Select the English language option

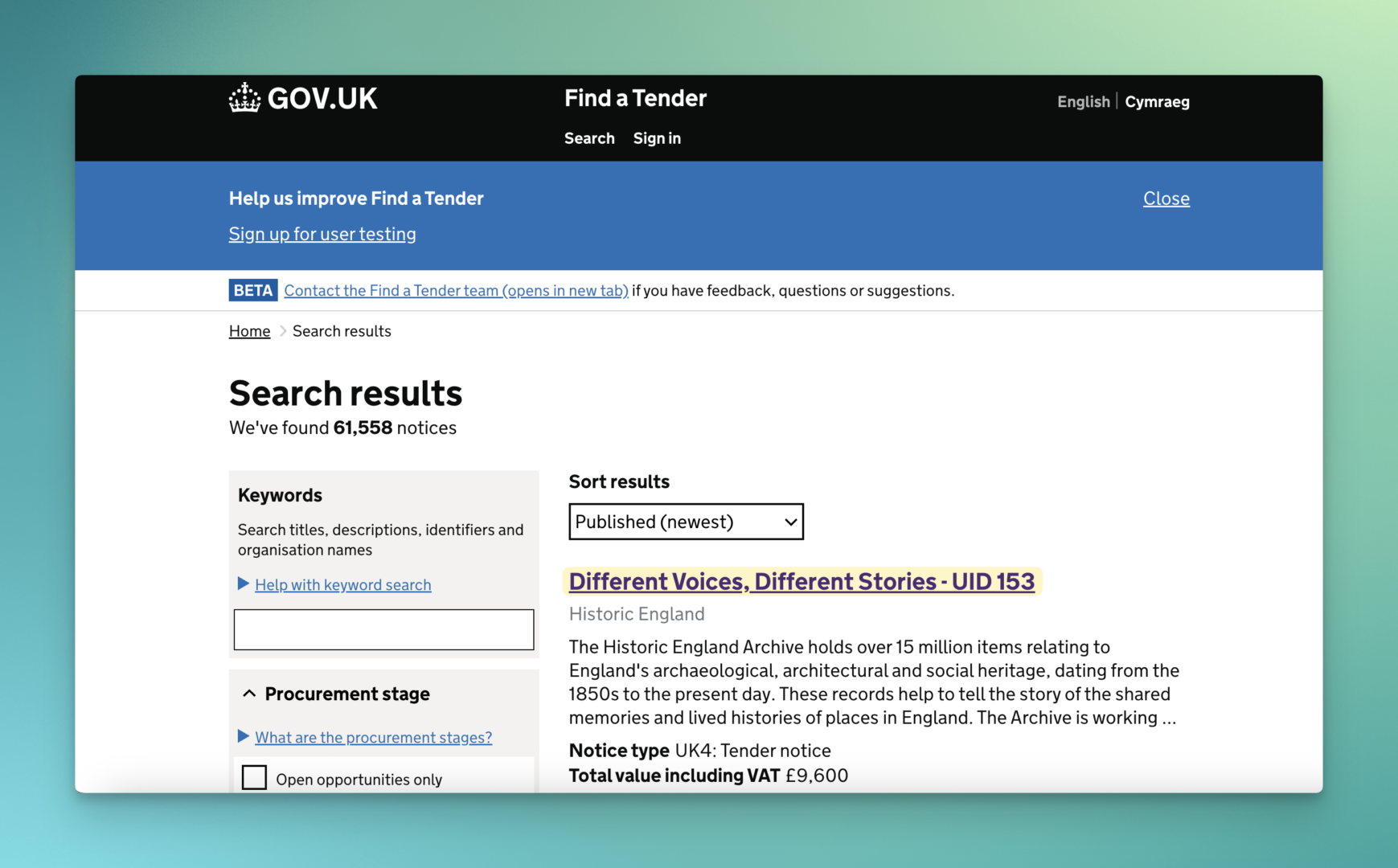coord(1083,102)
